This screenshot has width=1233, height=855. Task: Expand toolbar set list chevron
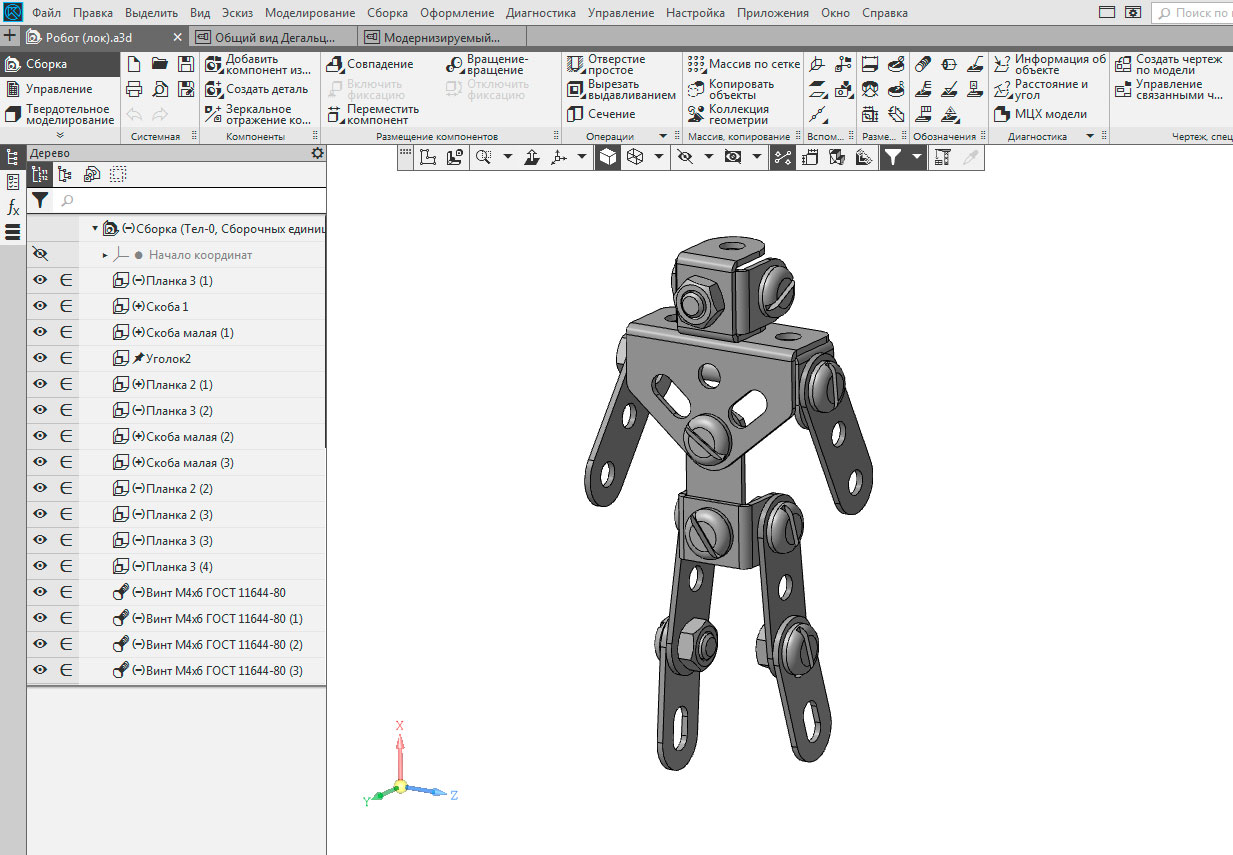pyautogui.click(x=59, y=134)
